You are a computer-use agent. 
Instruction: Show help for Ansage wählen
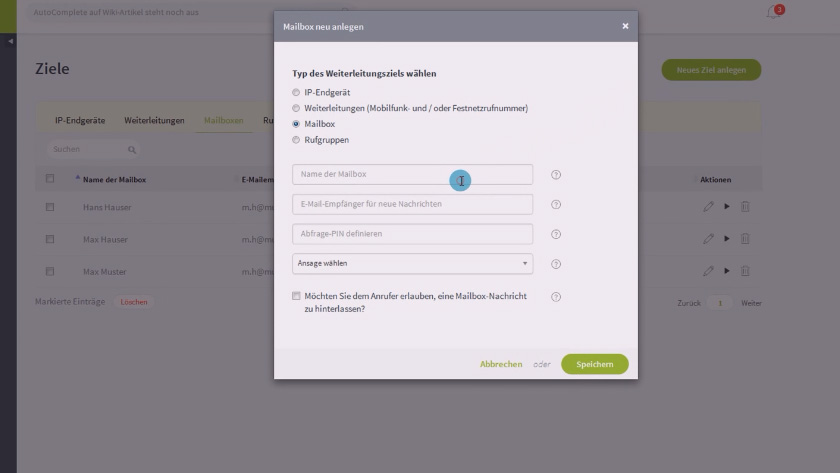[556, 264]
